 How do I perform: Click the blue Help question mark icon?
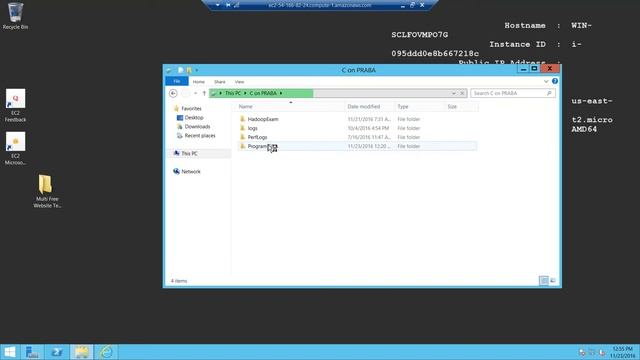click(555, 81)
